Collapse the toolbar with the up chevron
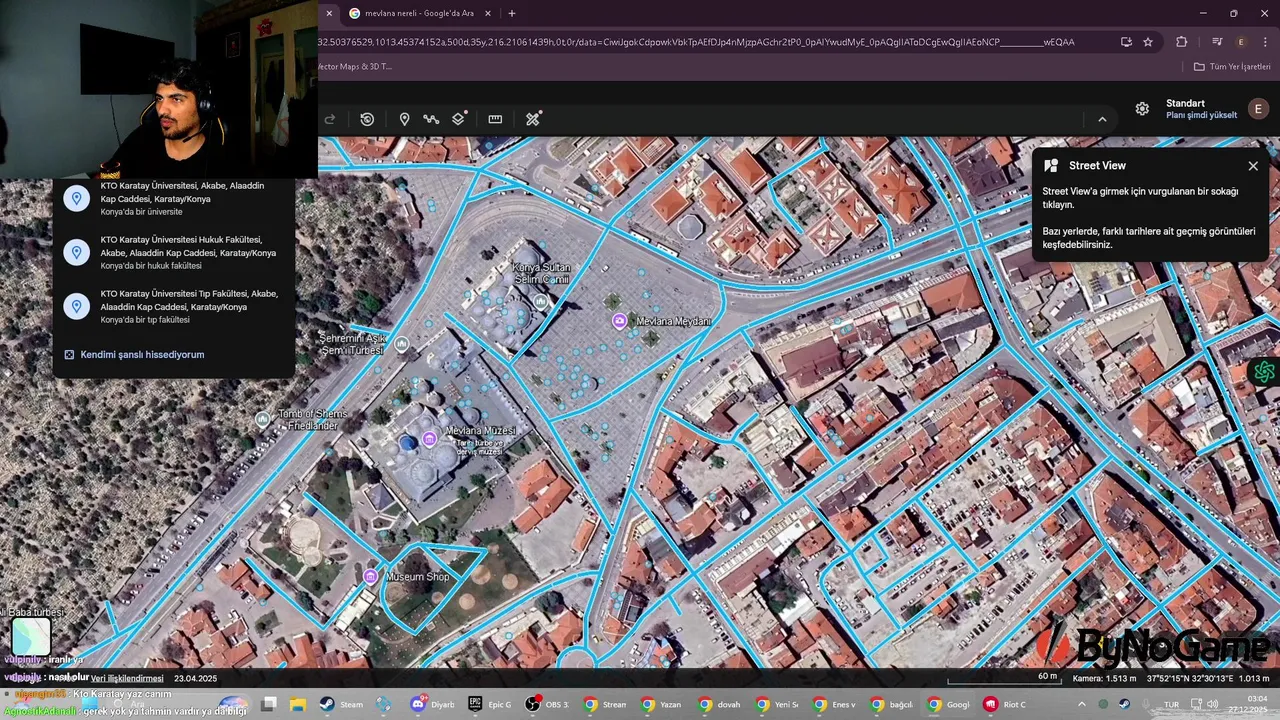The width and height of the screenshot is (1280, 720). click(x=1102, y=119)
